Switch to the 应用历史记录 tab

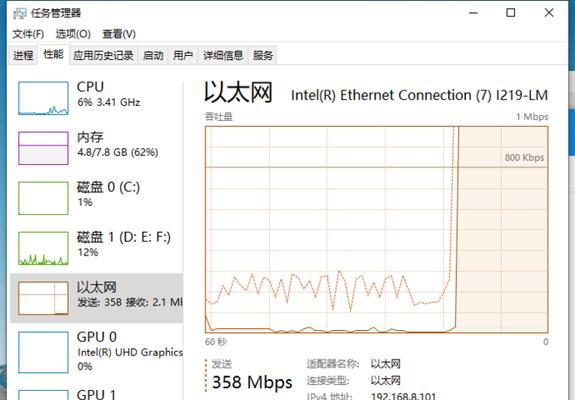coord(103,56)
